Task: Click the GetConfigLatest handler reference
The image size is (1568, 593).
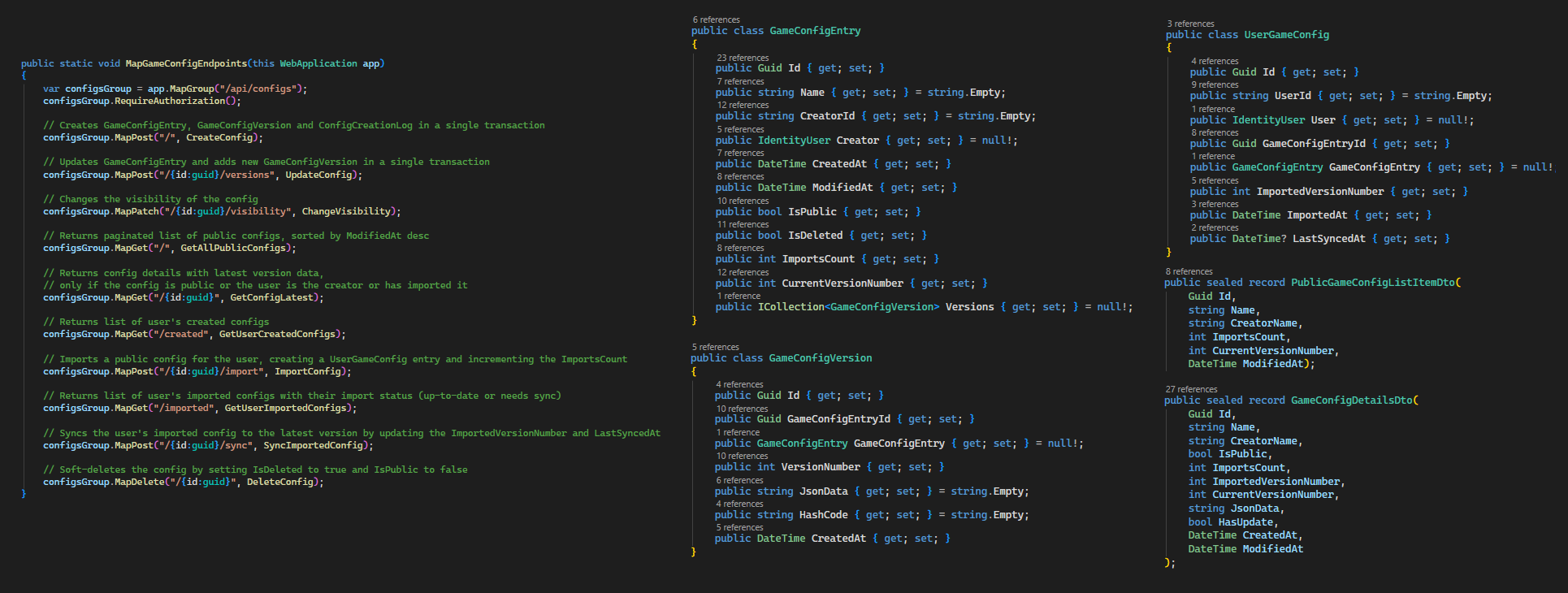Action: [271, 297]
